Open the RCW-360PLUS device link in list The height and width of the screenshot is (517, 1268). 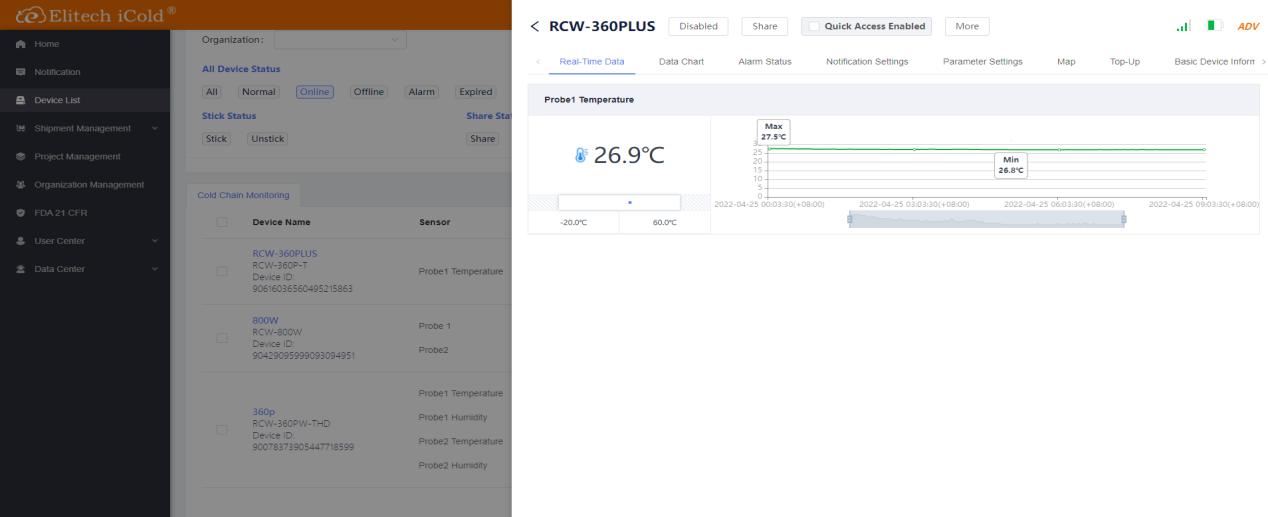(x=284, y=254)
